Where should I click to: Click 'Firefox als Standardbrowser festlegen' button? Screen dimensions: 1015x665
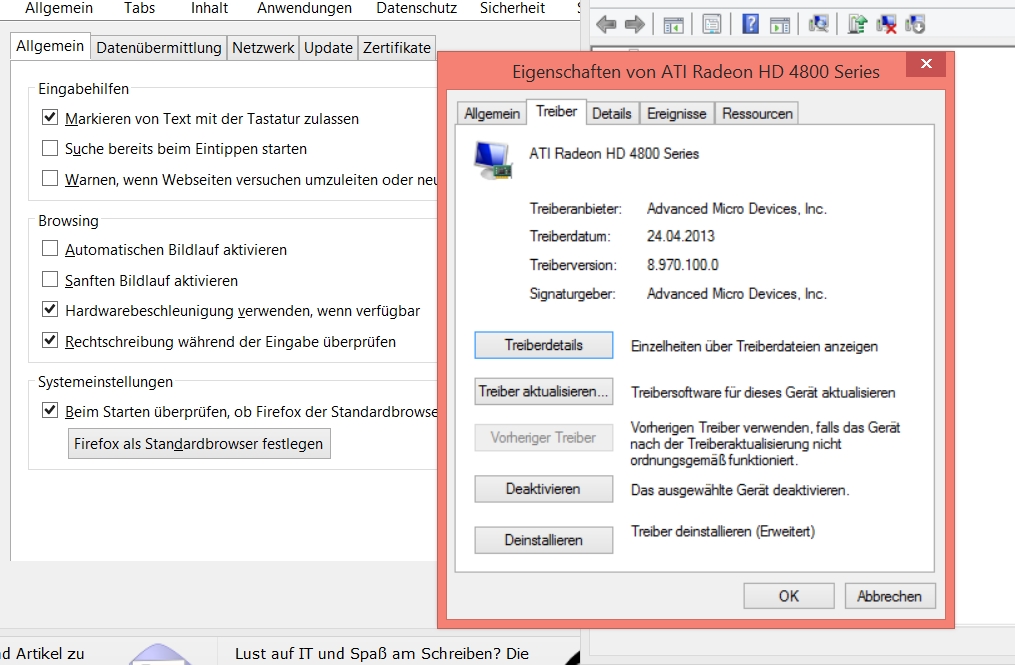[199, 444]
